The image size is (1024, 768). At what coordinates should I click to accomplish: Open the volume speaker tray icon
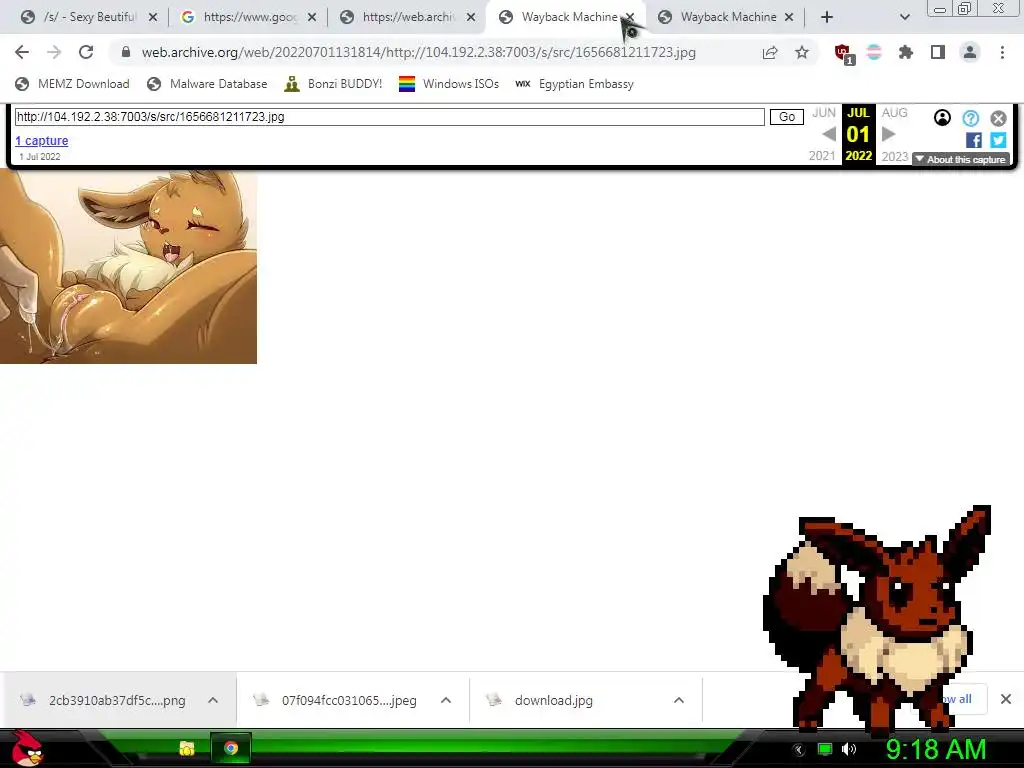(849, 749)
